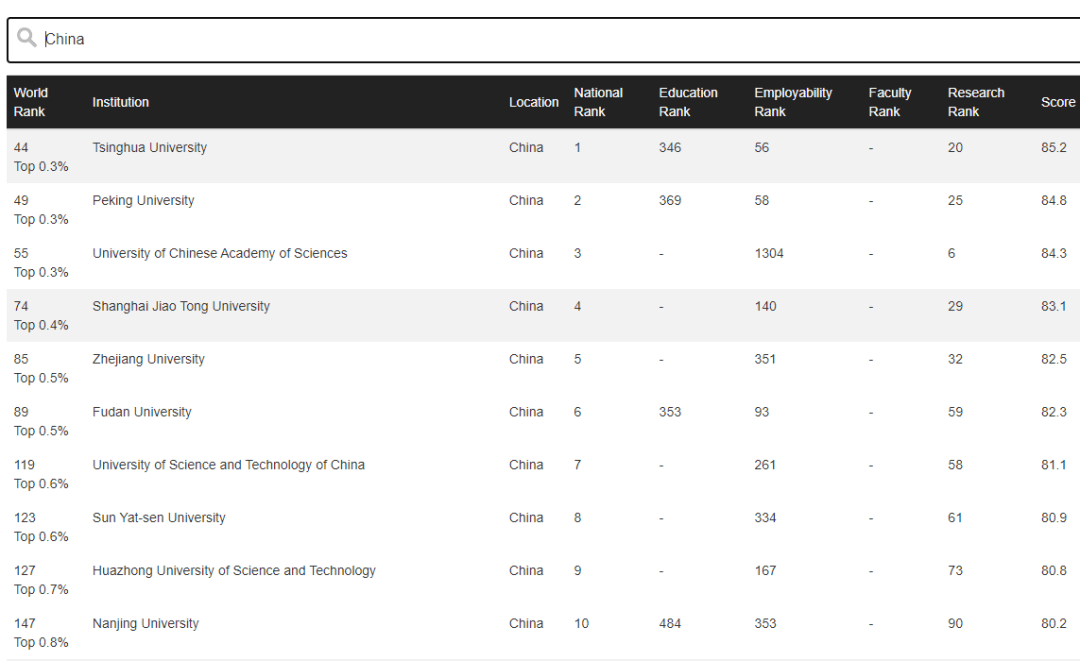Click research rank 58 cell

point(955,465)
